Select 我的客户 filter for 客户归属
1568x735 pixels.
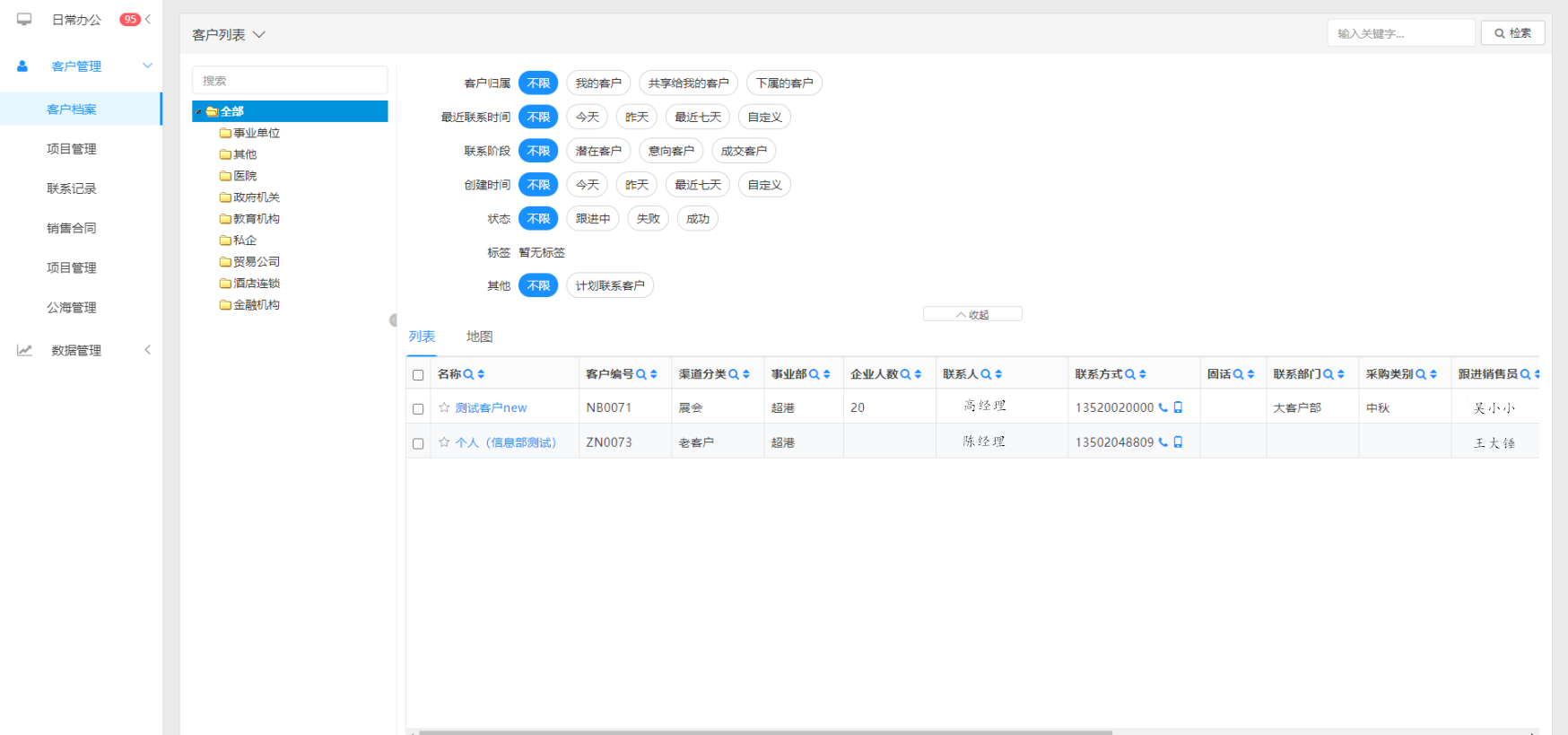coord(598,83)
